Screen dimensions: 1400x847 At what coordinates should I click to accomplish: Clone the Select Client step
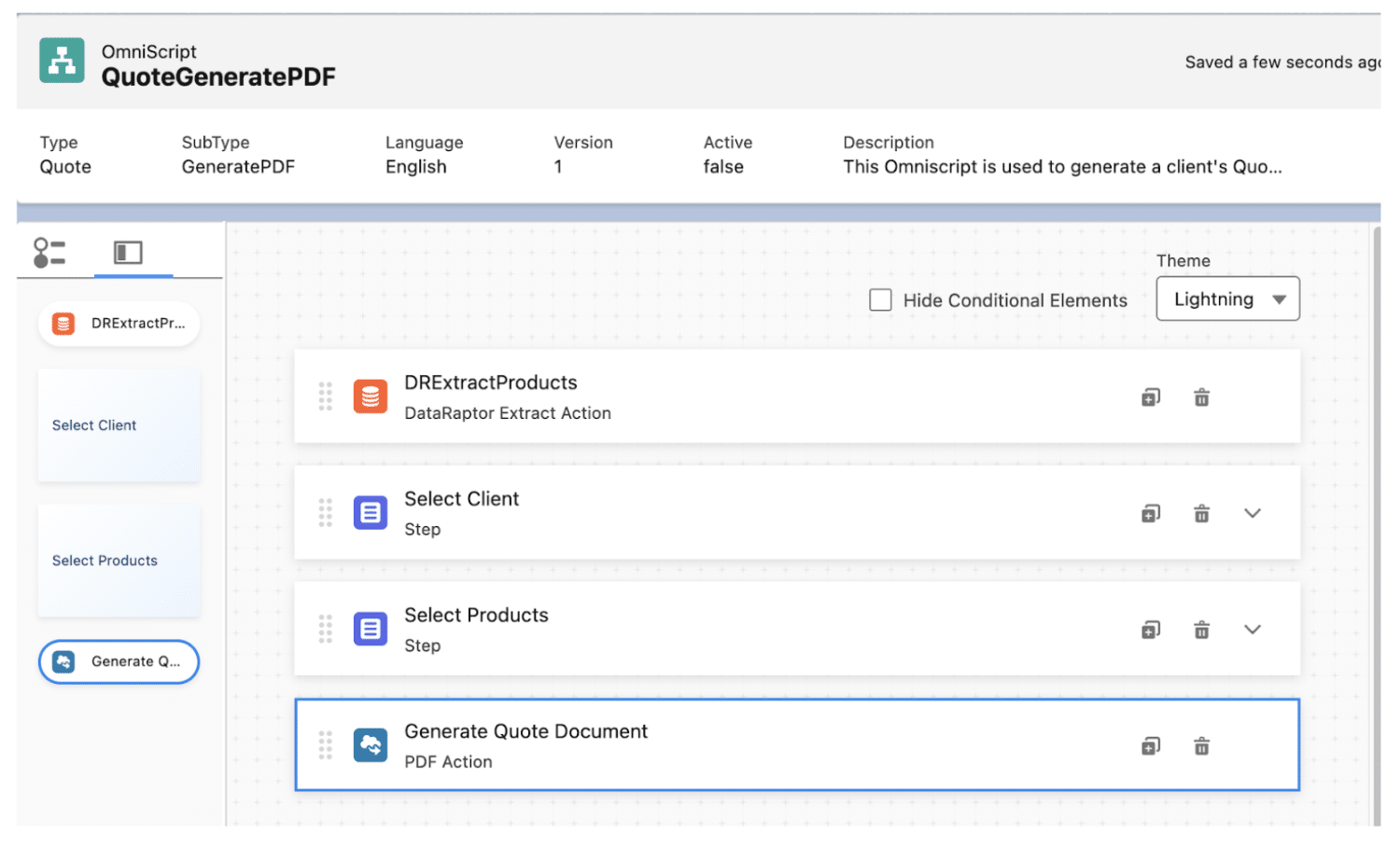(x=1151, y=514)
